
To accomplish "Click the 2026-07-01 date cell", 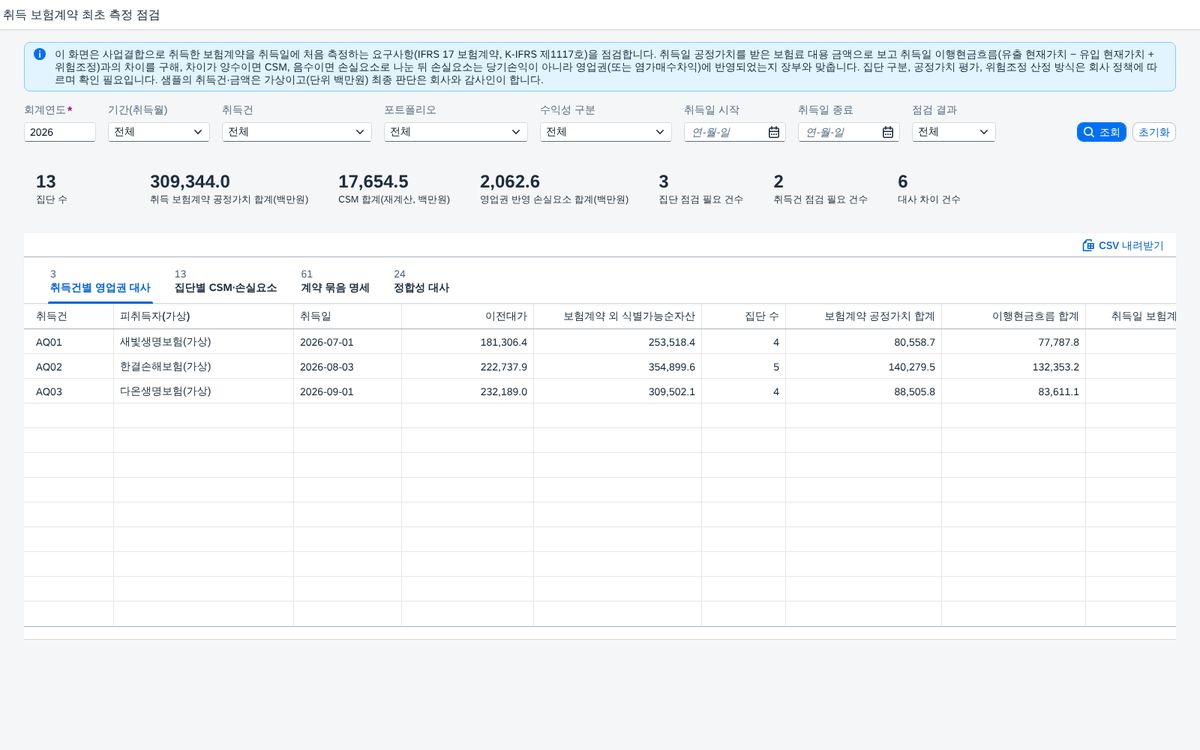I will click(348, 342).
